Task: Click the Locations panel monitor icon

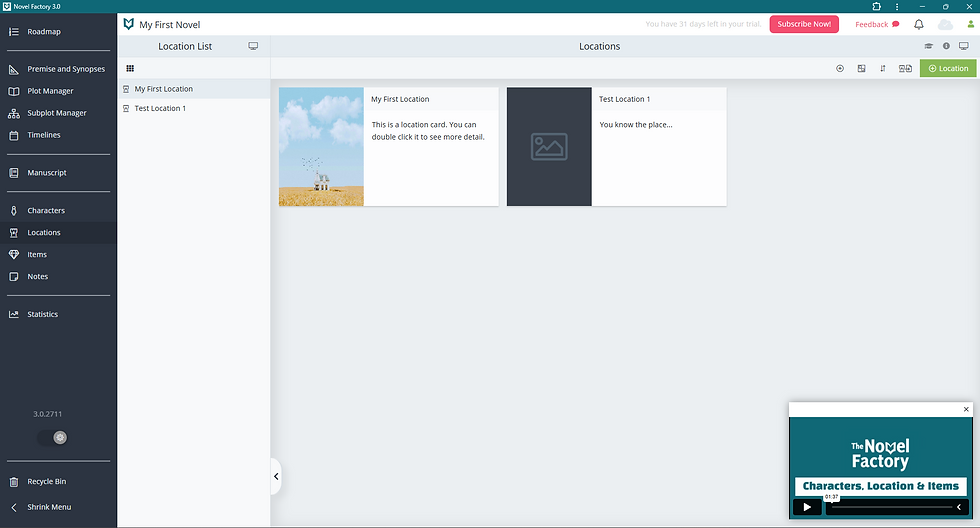Action: click(964, 46)
